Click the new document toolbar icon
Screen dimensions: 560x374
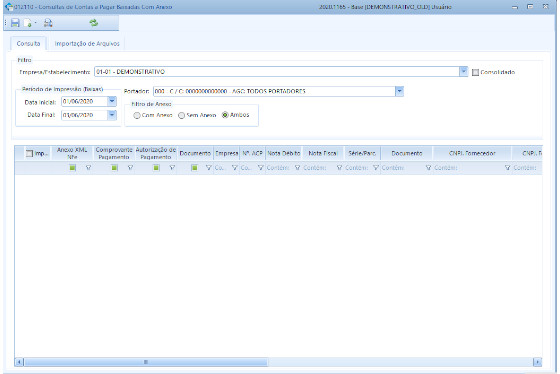(x=28, y=23)
